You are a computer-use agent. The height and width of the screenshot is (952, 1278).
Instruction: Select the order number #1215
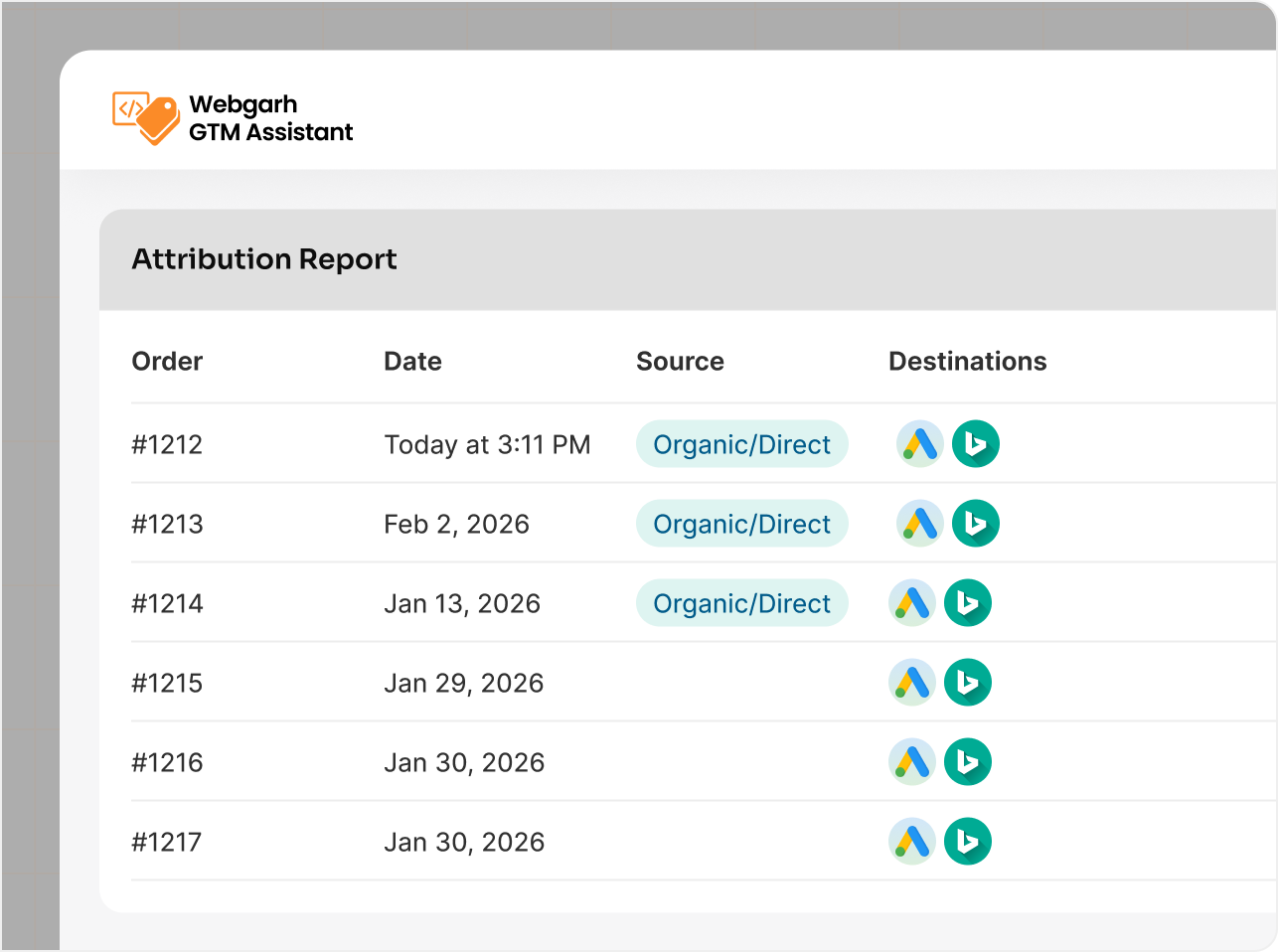(x=167, y=683)
